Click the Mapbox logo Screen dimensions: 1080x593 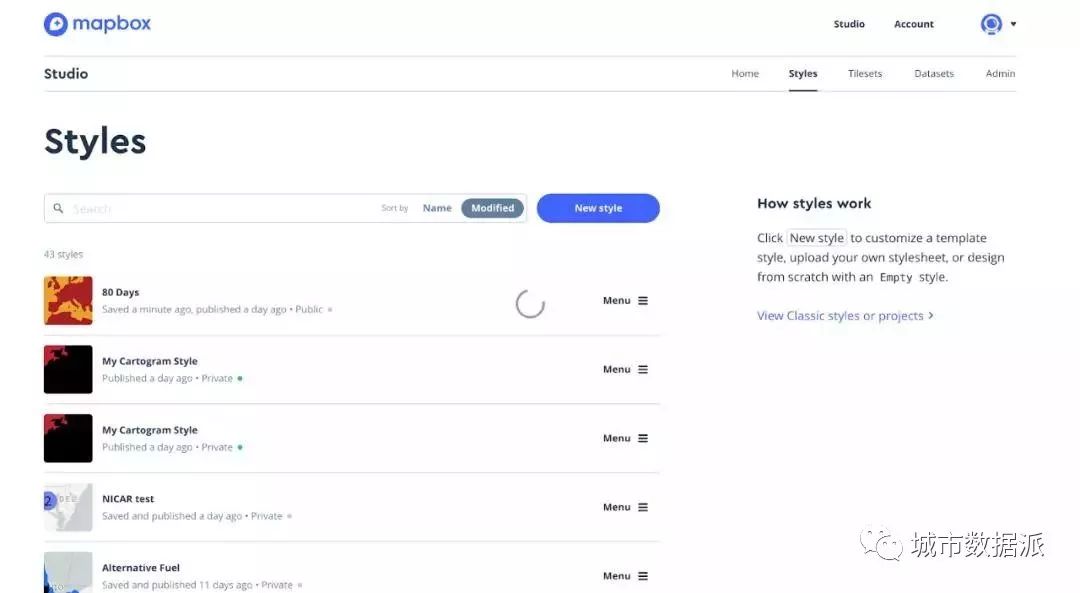point(97,24)
